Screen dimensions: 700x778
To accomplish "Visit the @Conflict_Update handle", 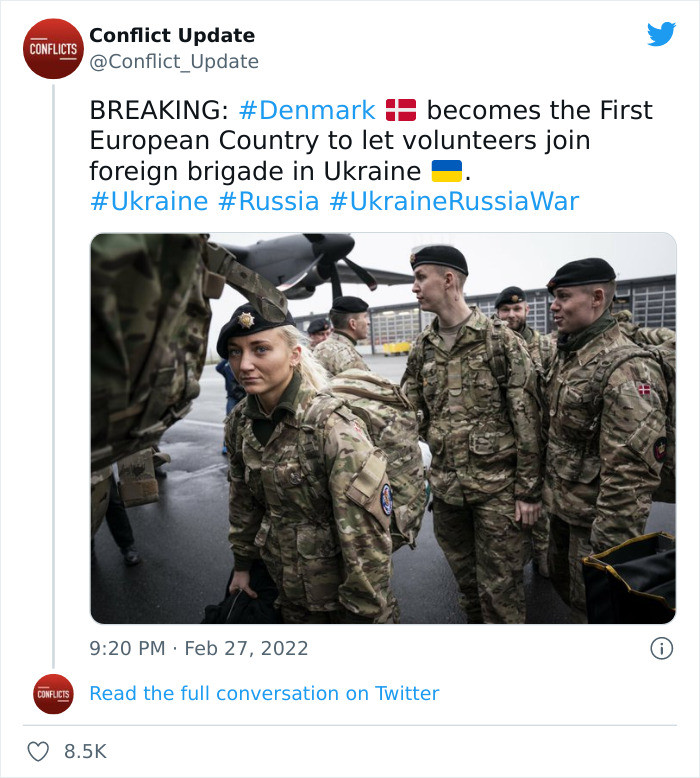I will point(174,61).
